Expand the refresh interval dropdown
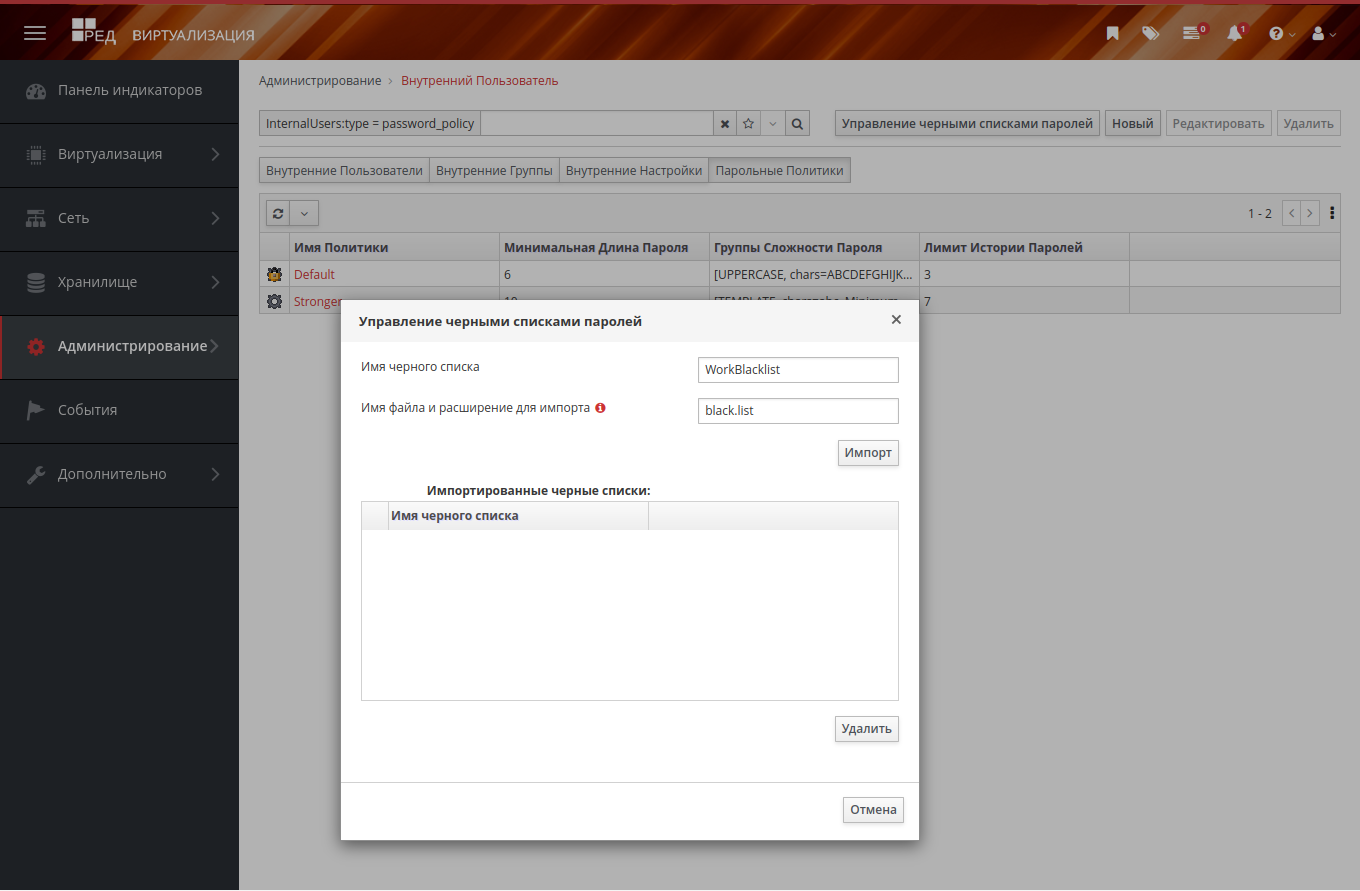 click(x=305, y=213)
